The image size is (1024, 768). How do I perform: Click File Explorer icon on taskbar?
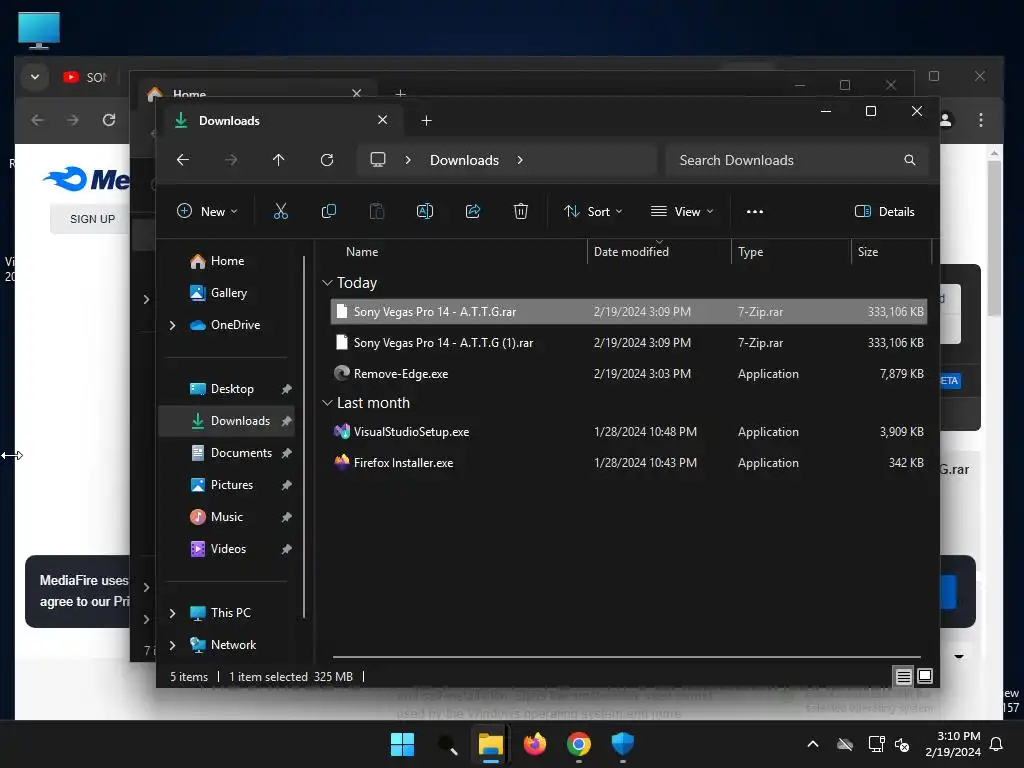490,744
